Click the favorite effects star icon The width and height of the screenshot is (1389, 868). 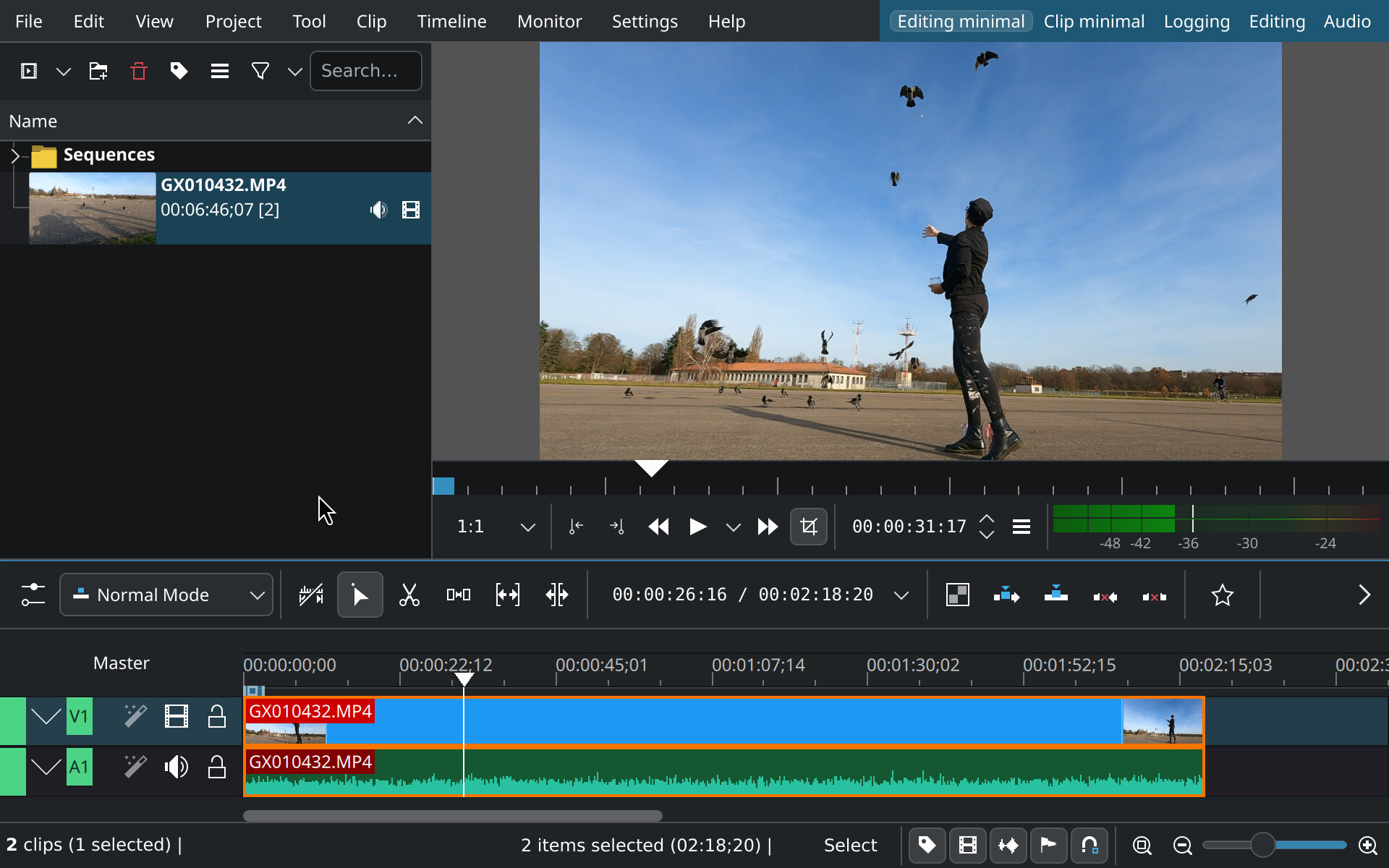(x=1222, y=595)
